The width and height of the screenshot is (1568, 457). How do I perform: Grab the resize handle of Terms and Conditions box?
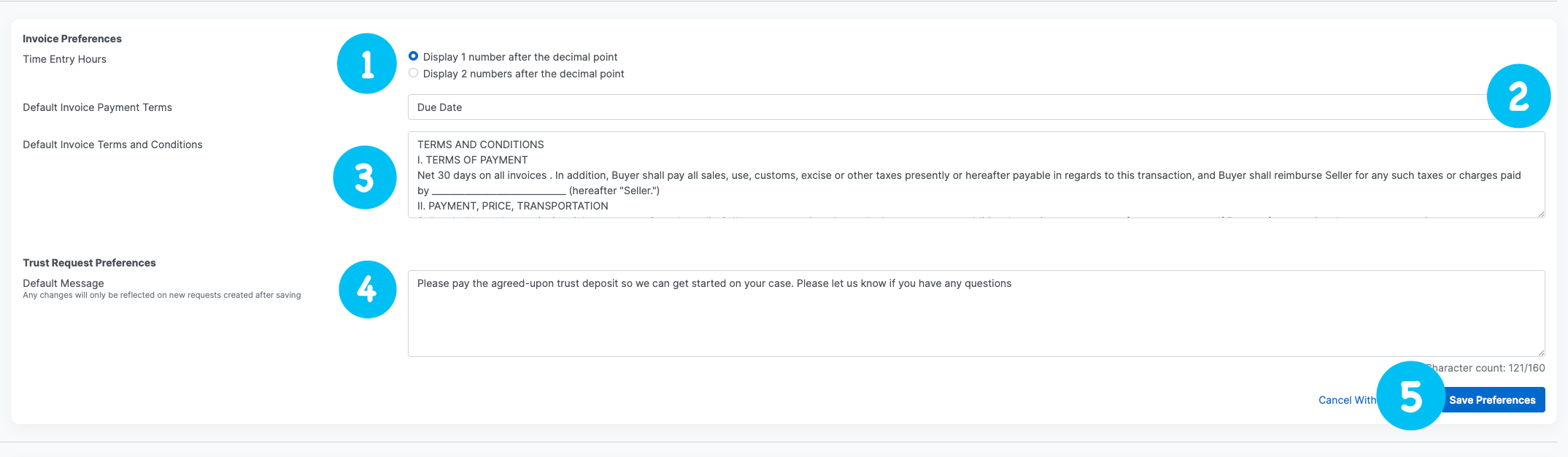[x=1540, y=213]
